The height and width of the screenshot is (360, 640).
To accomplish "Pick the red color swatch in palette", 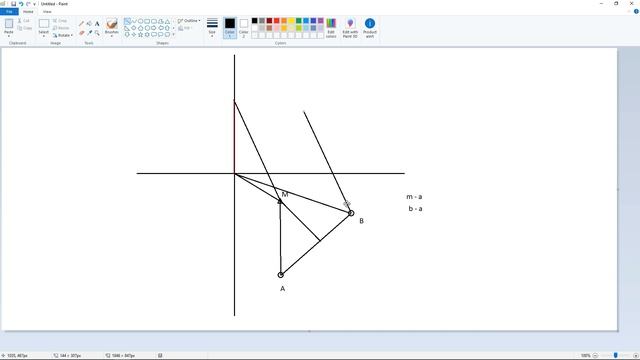I will 276,20.
